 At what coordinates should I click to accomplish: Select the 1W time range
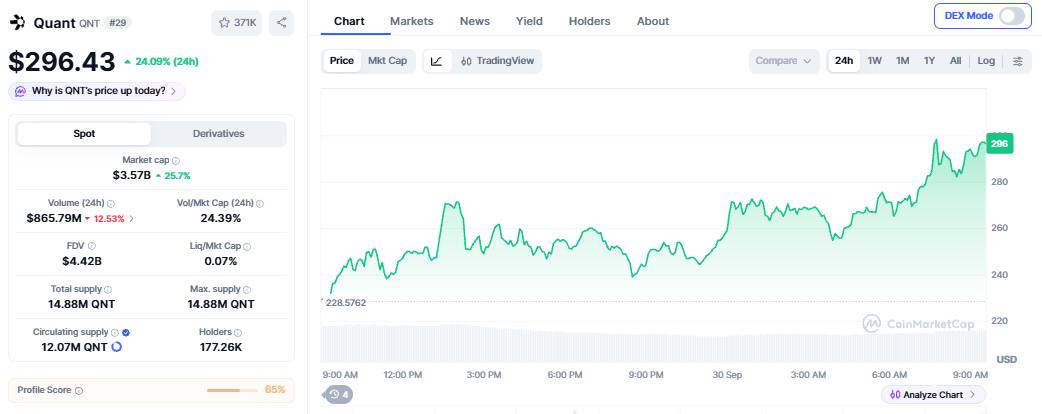pyautogui.click(x=875, y=61)
